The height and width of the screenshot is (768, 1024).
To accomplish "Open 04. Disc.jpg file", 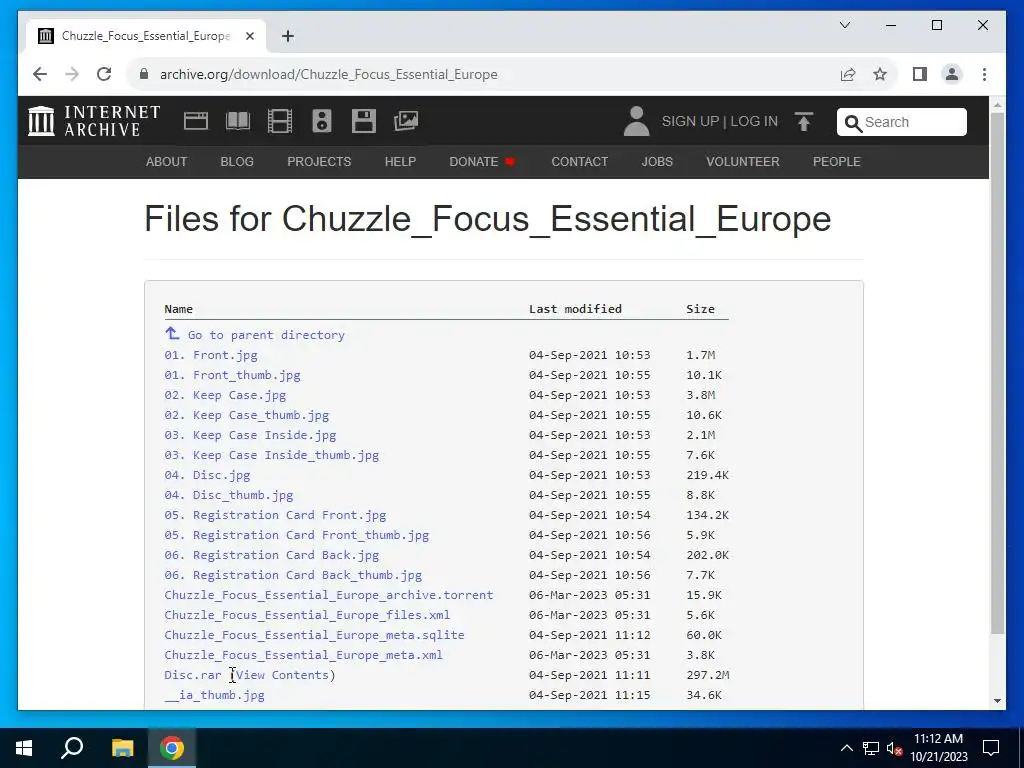I will (x=207, y=475).
